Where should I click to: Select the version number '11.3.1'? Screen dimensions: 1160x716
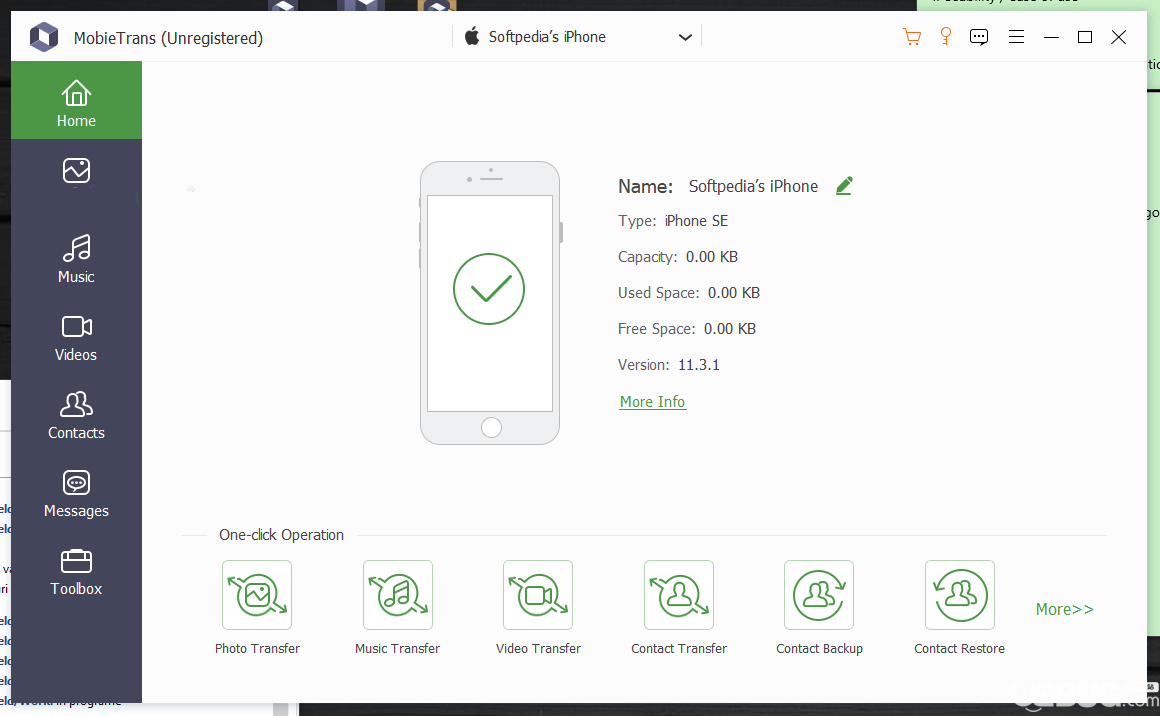click(699, 365)
